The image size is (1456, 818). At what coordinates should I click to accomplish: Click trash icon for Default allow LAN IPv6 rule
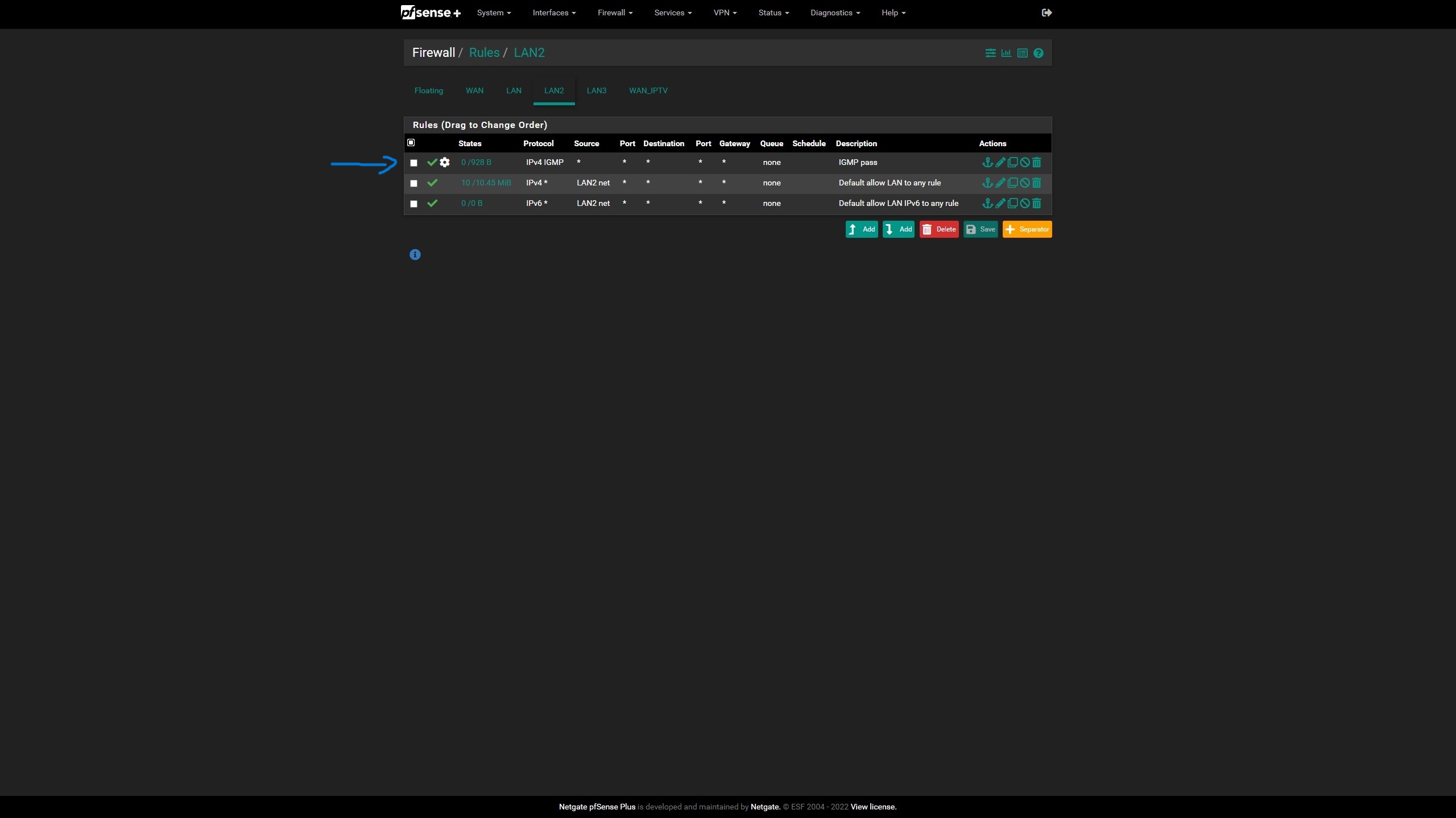click(1036, 204)
